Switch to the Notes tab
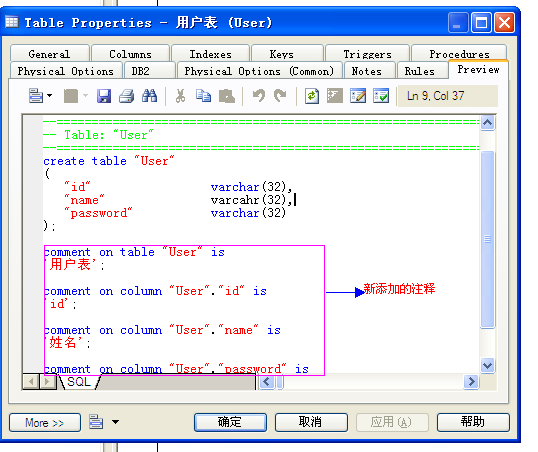This screenshot has height=452, width=538. (370, 71)
